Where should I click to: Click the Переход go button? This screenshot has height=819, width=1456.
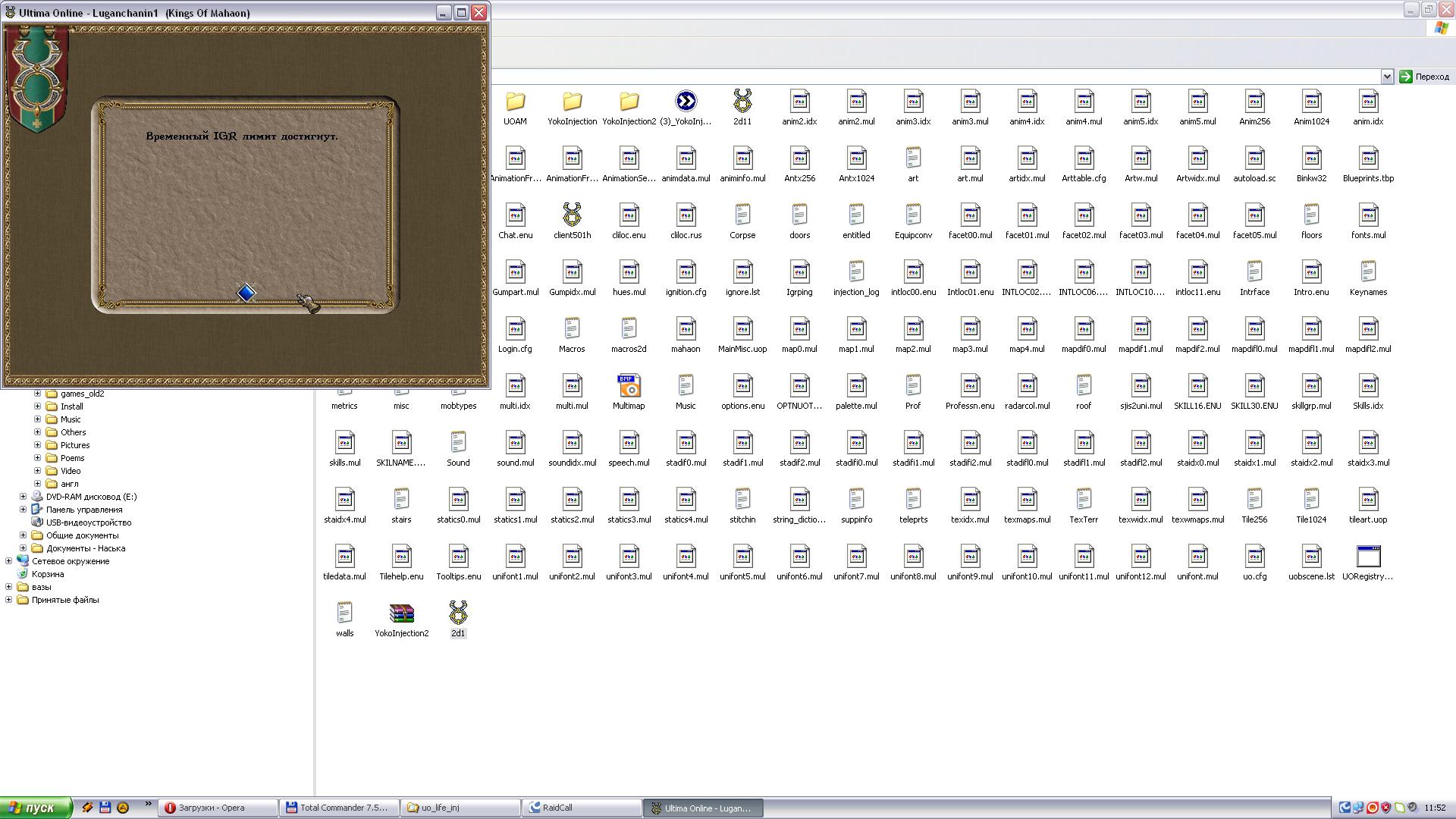(x=1424, y=77)
